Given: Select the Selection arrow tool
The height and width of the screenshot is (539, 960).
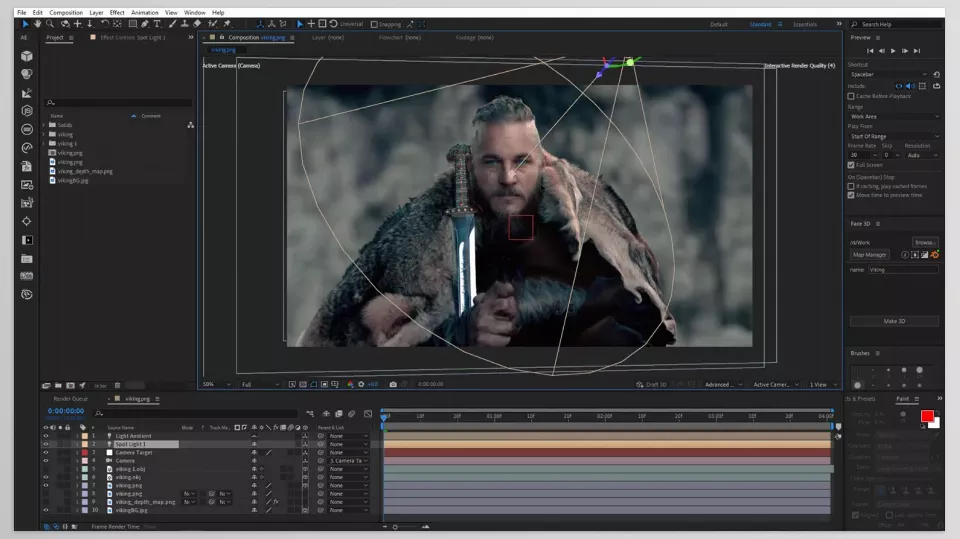Looking at the screenshot, I should (25, 24).
